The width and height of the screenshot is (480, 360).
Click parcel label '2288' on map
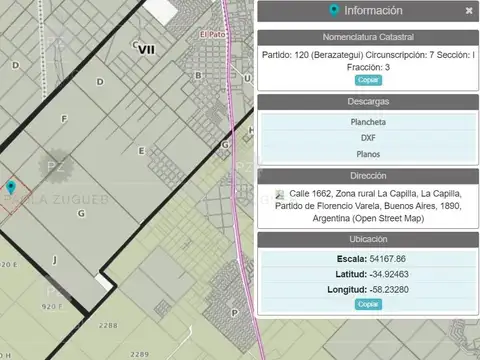[108, 325]
